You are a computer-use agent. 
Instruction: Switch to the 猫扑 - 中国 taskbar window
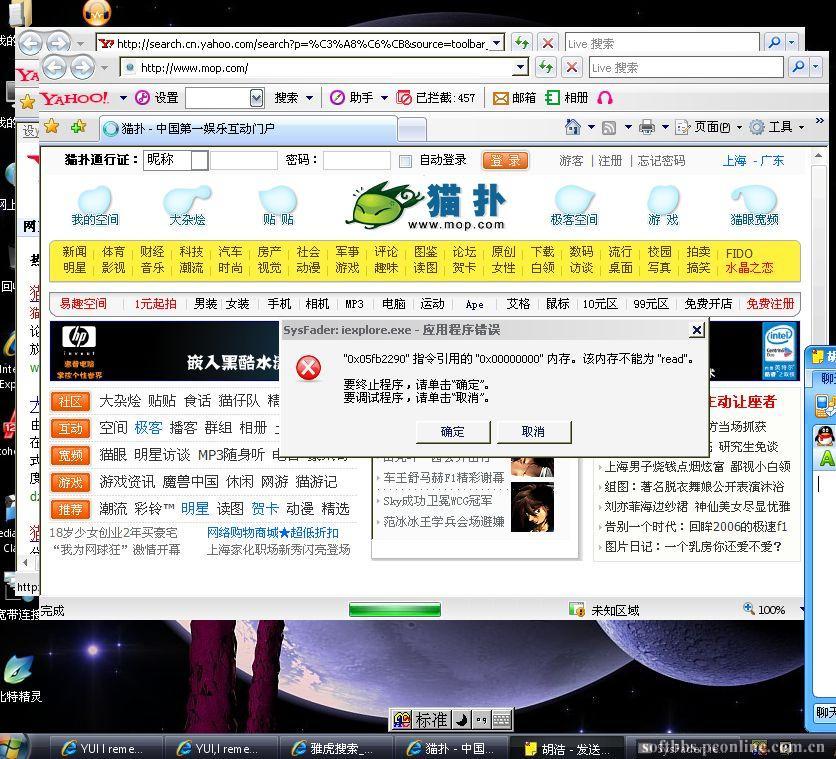pos(451,748)
